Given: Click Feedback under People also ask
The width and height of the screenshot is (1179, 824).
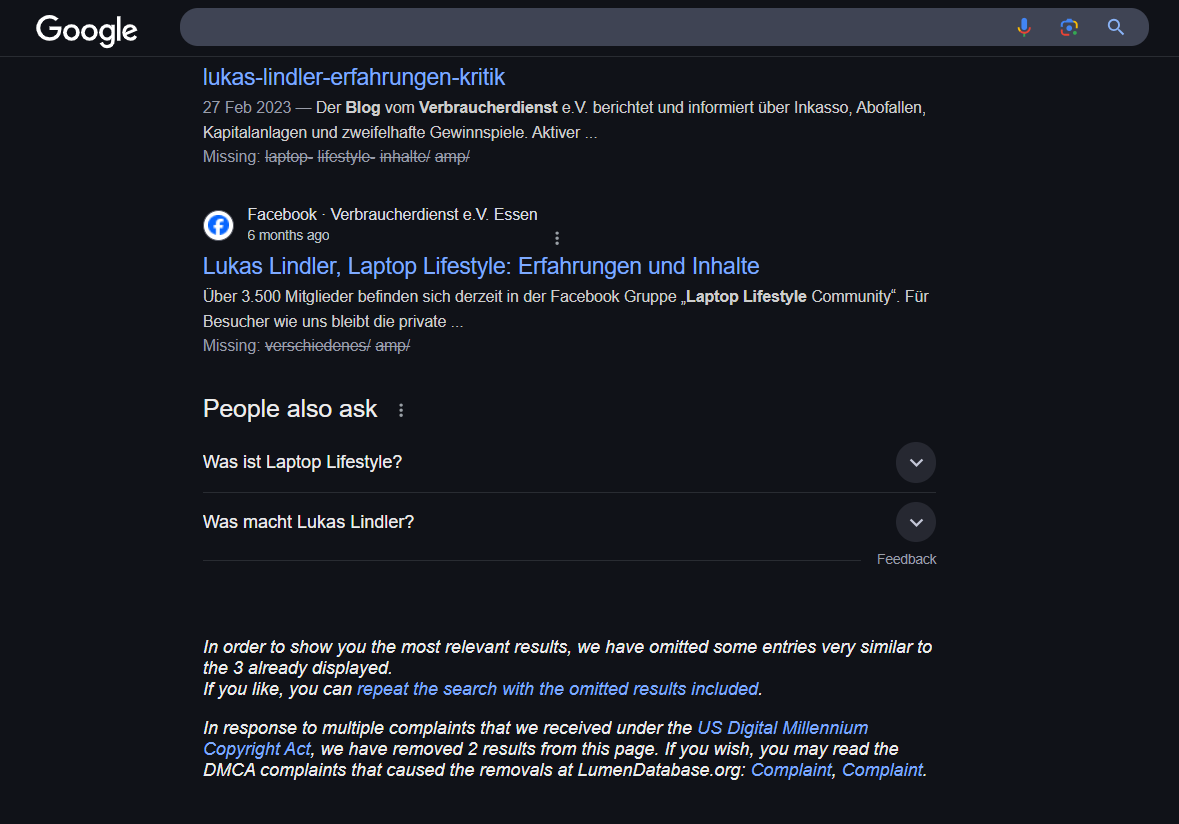Looking at the screenshot, I should pos(906,559).
